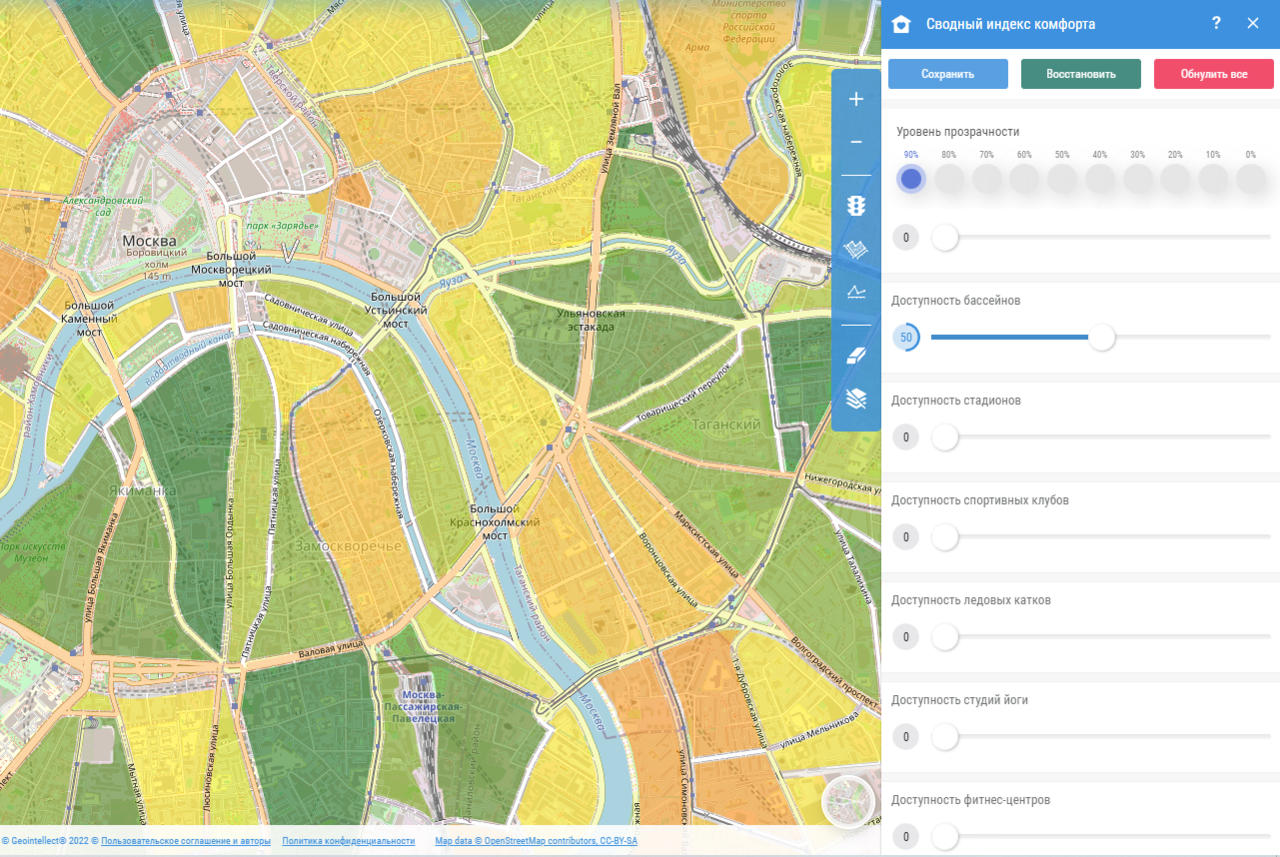Select 90% transparency level
This screenshot has width=1280, height=857.
[x=911, y=179]
